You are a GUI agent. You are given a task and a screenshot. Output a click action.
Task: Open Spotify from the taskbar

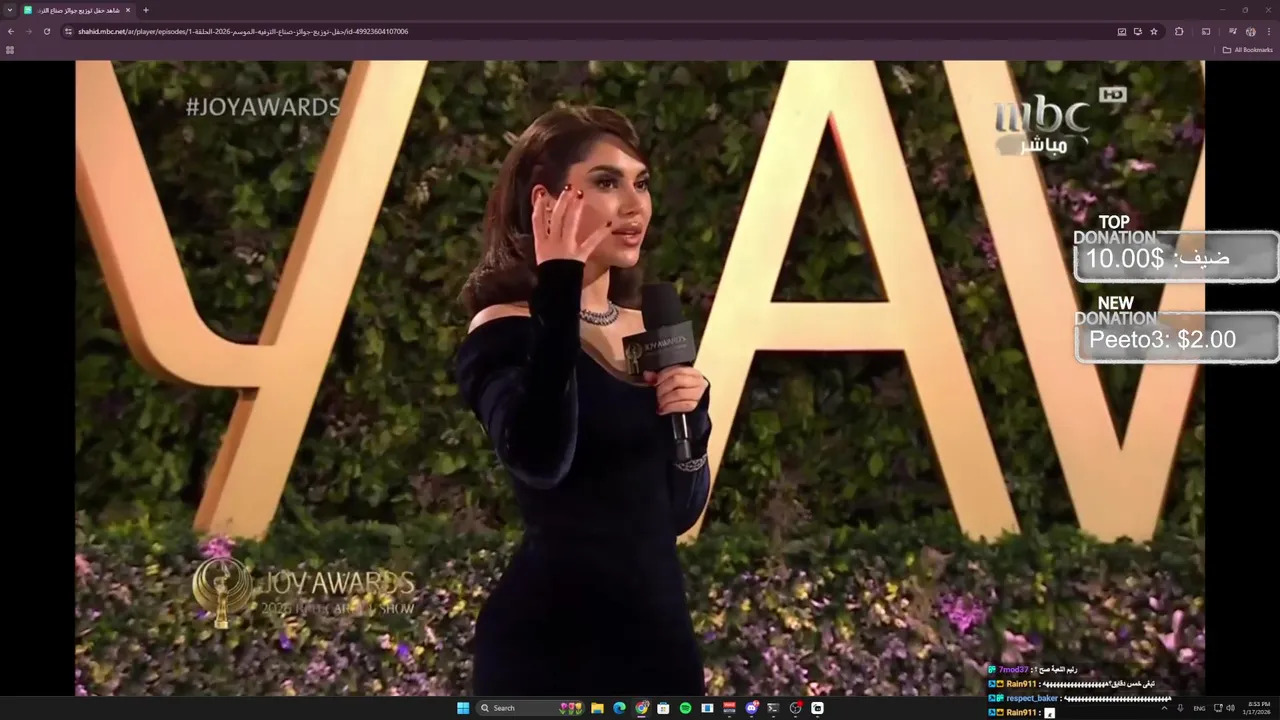click(x=685, y=708)
